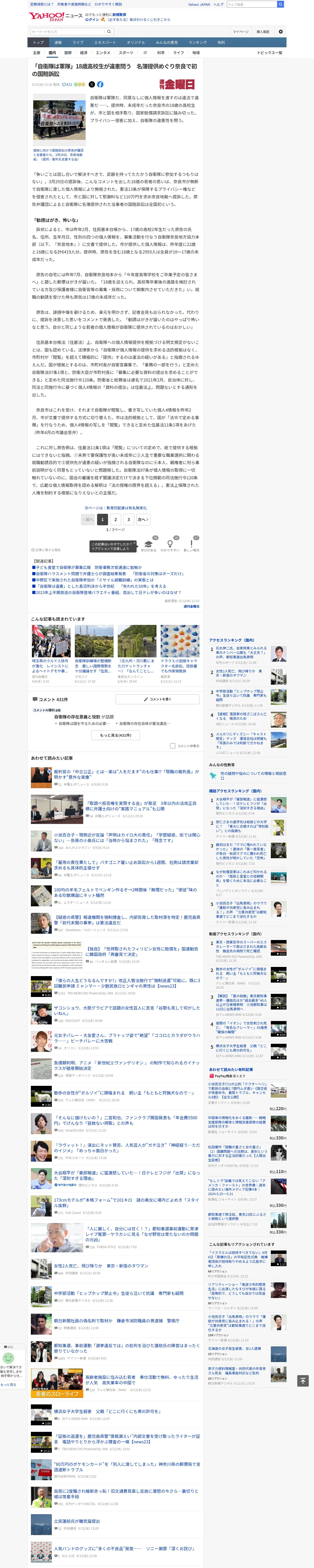Open the 自衛隊訓練場の整備断念 article thumbnail

94,641
